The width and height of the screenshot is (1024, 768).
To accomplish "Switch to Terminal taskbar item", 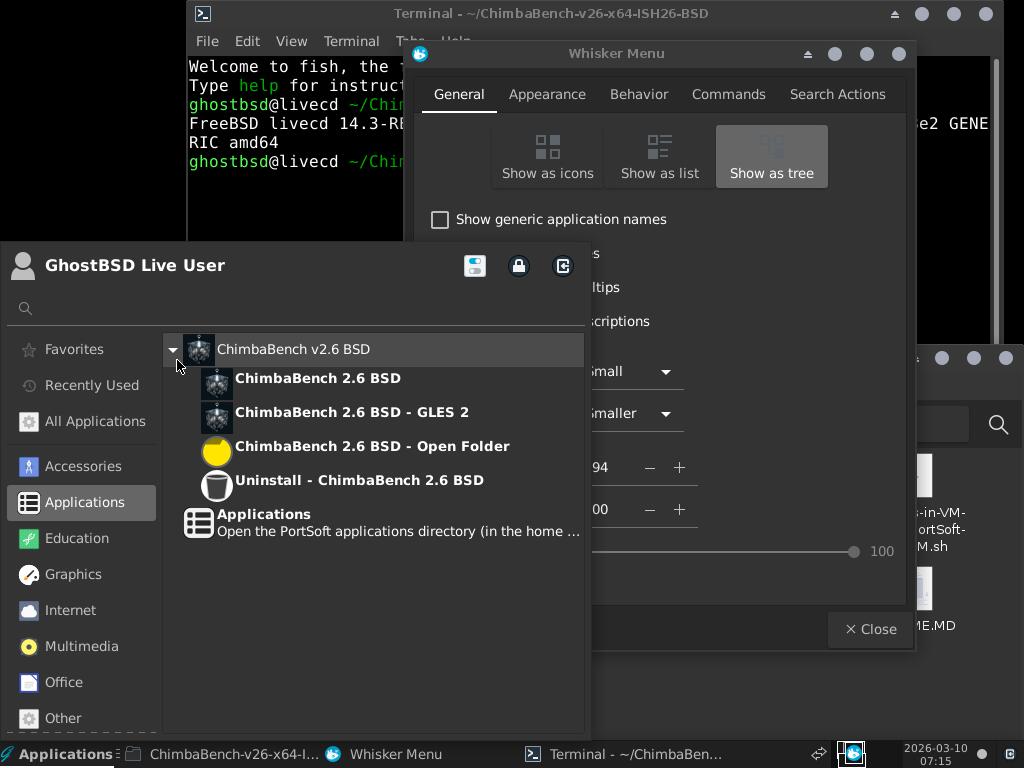I will [624, 754].
